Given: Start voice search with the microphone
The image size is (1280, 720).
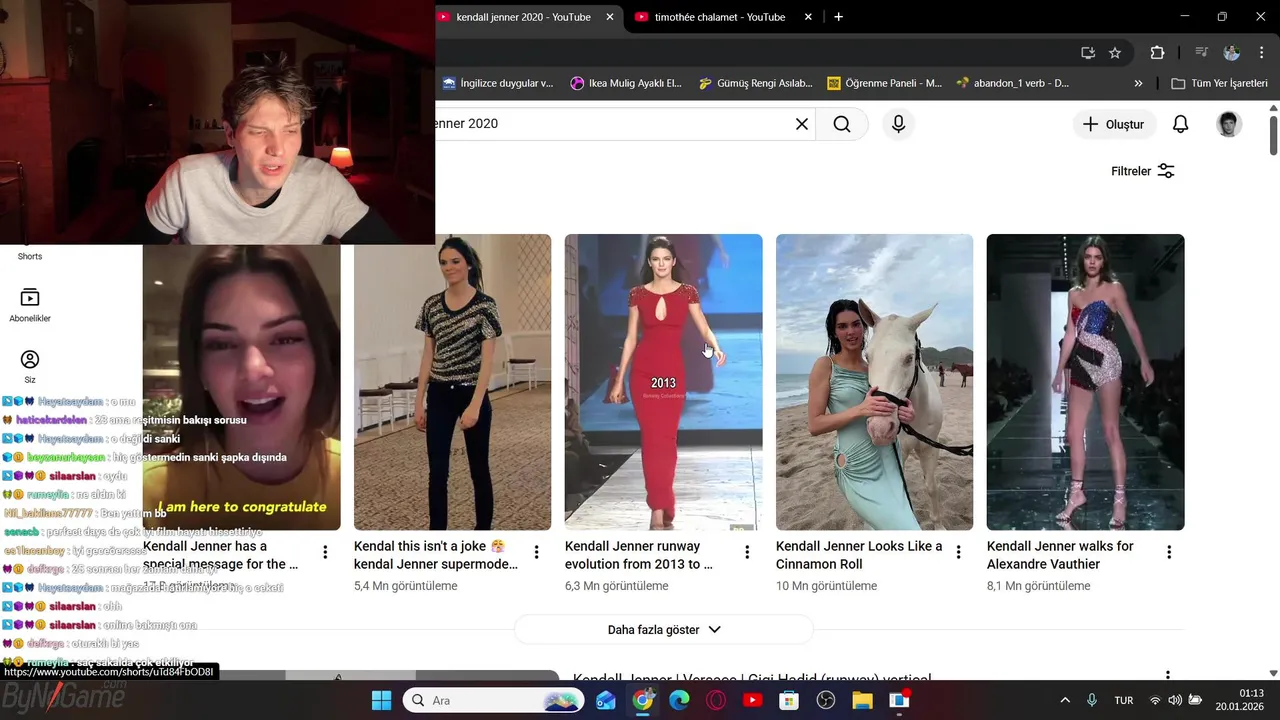Looking at the screenshot, I should [898, 124].
